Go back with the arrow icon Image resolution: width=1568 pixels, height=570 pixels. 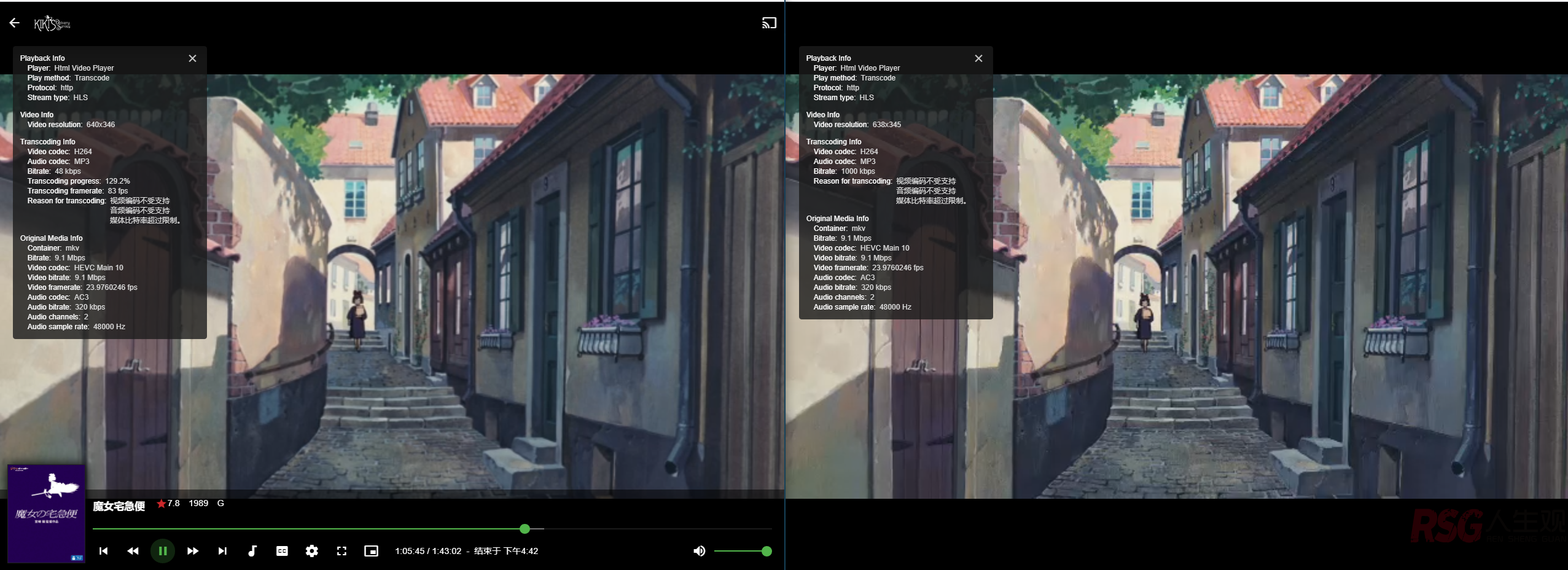click(15, 23)
